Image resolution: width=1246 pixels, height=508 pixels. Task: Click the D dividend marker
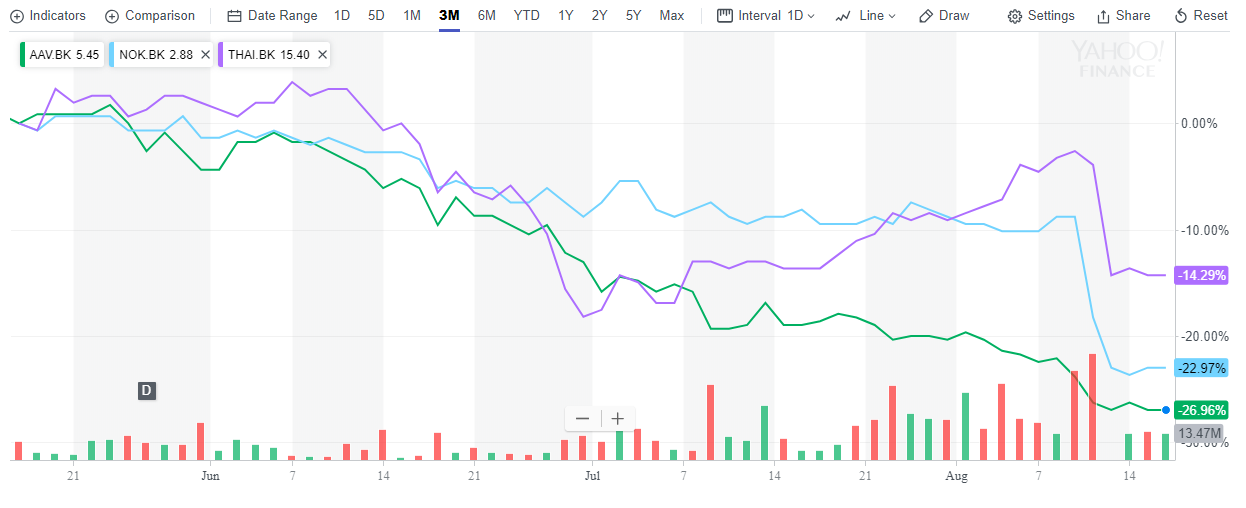click(146, 390)
